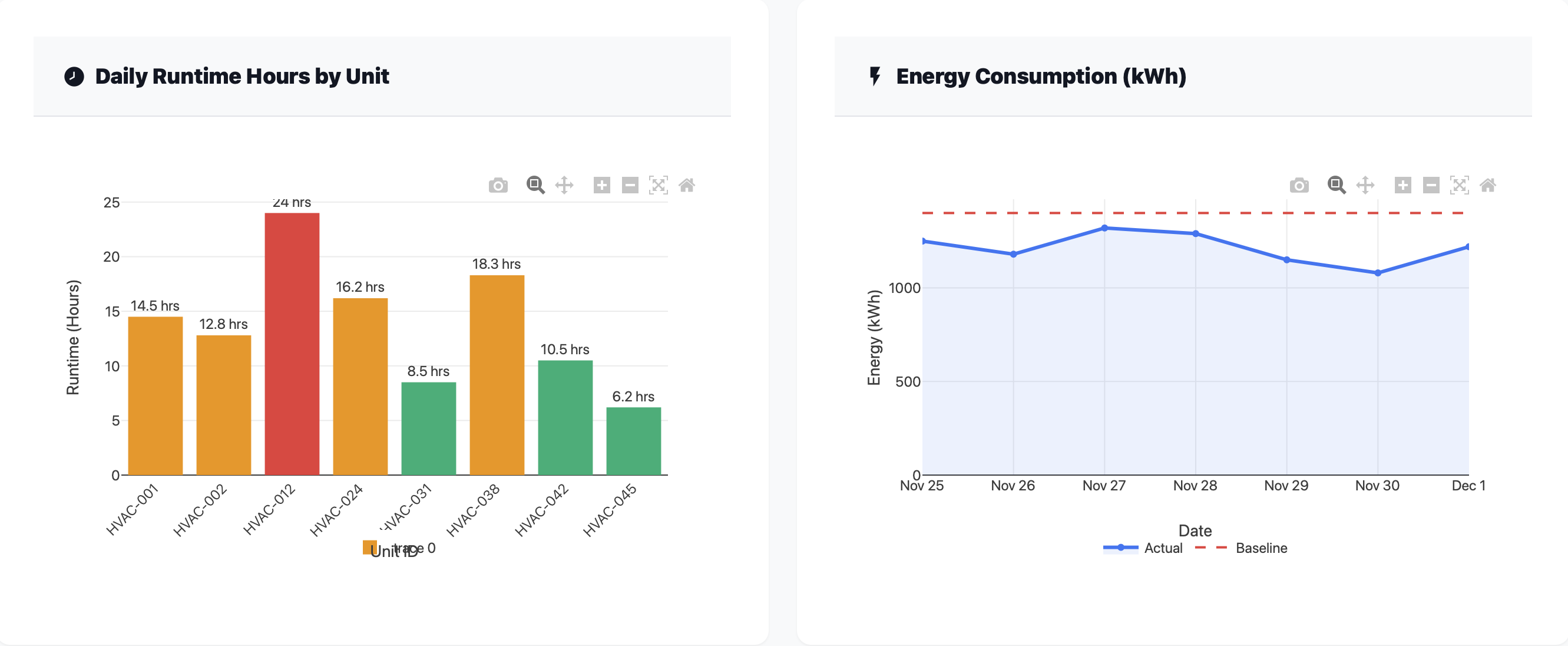Select zoom tool on energy chart
The height and width of the screenshot is (646, 1568).
[x=1336, y=185]
